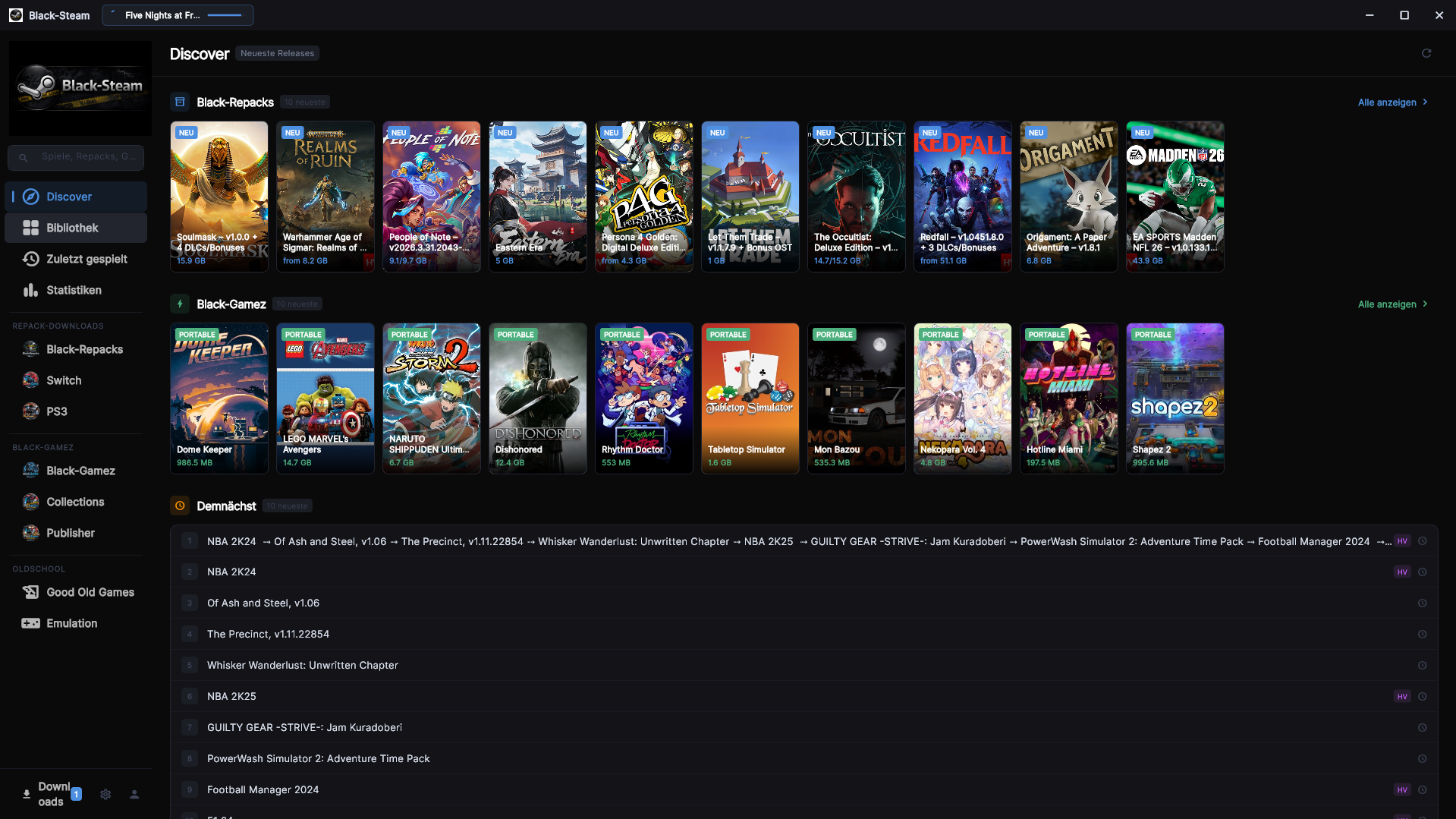Show all Black-Gamez via Alle anzeigen
The image size is (1456, 819).
[1393, 304]
